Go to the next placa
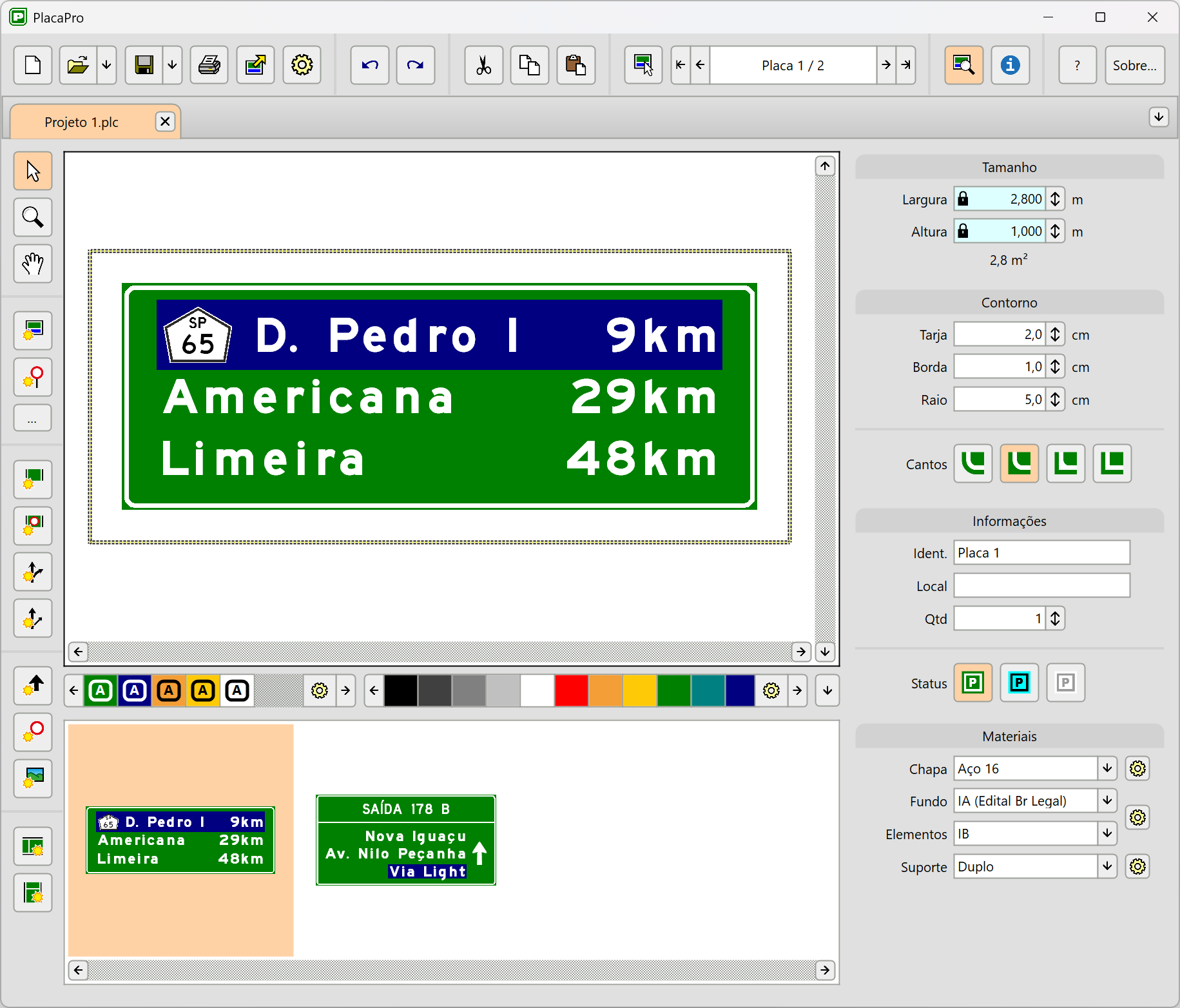The image size is (1180, 1008). click(x=886, y=65)
